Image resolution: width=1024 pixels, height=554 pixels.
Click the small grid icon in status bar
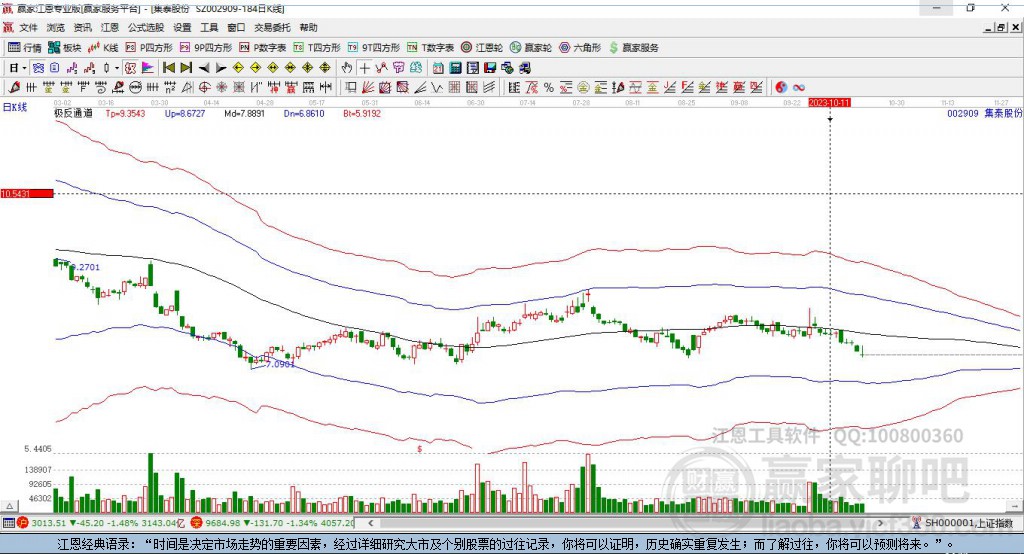point(8,523)
